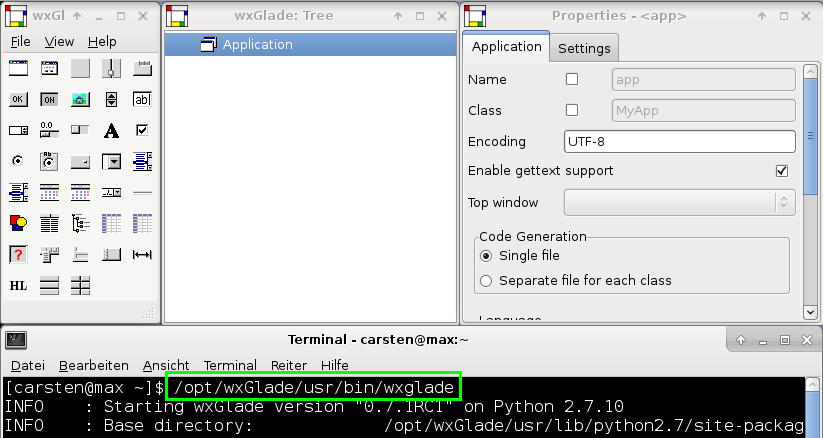Click the 'MyApp' Class field
Image resolution: width=823 pixels, height=438 pixels.
(x=704, y=111)
